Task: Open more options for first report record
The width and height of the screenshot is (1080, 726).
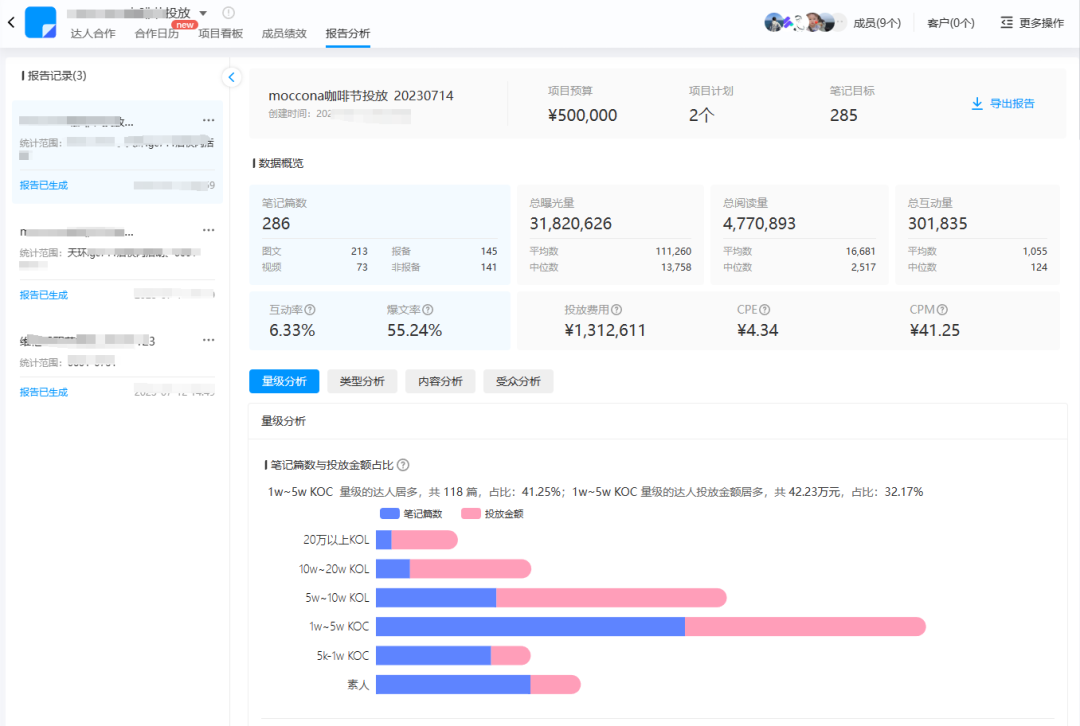Action: [209, 120]
